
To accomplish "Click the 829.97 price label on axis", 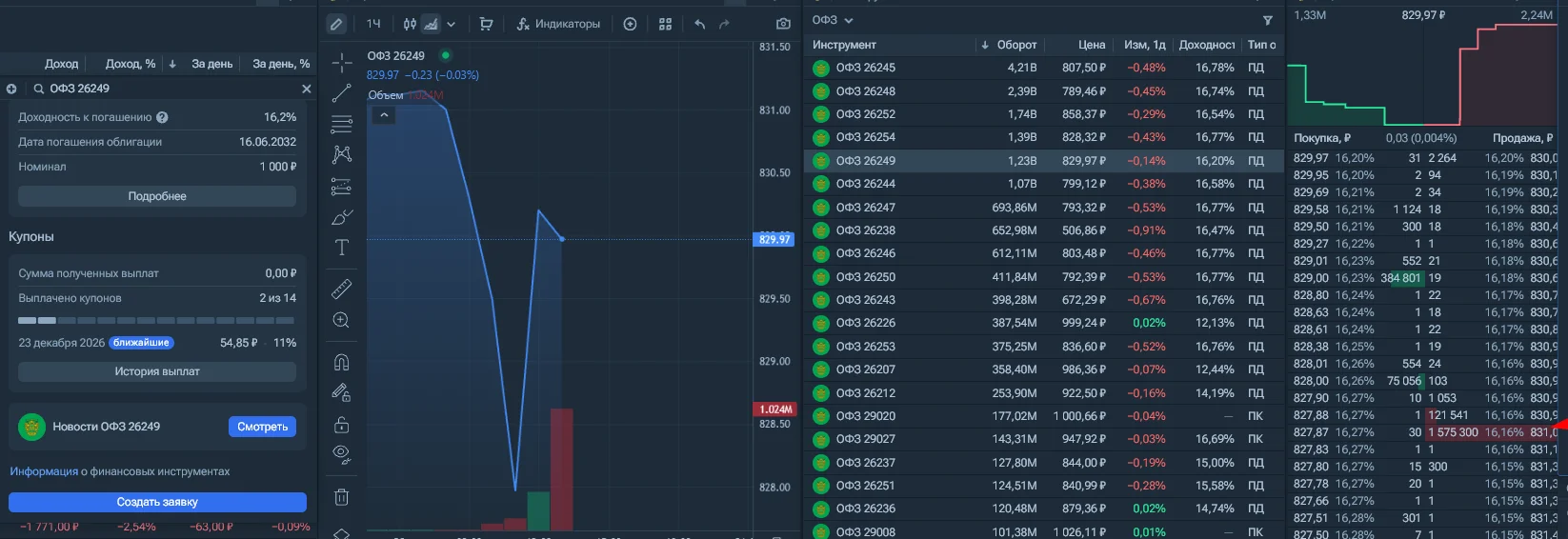I will [774, 239].
